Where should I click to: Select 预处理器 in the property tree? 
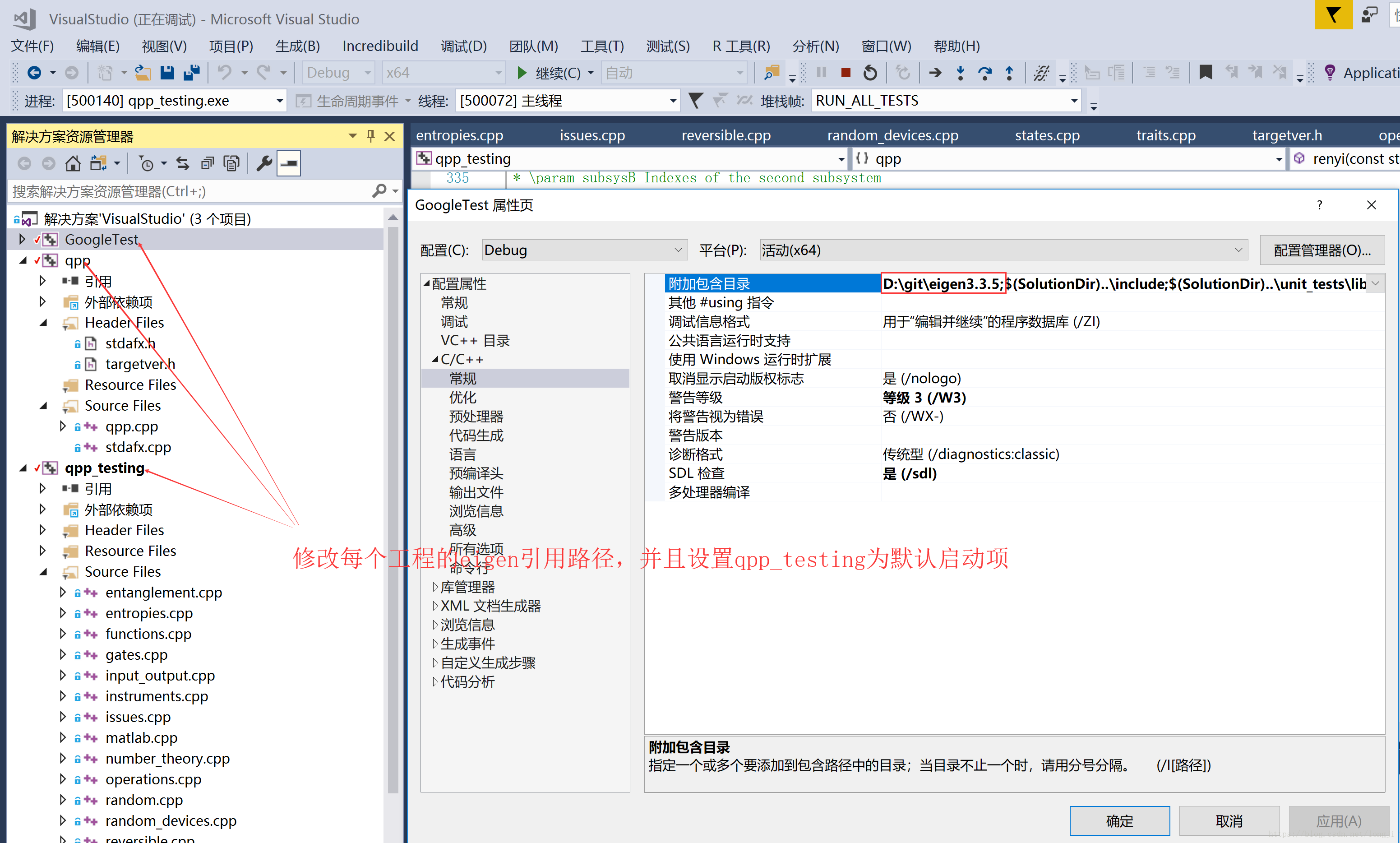point(476,417)
